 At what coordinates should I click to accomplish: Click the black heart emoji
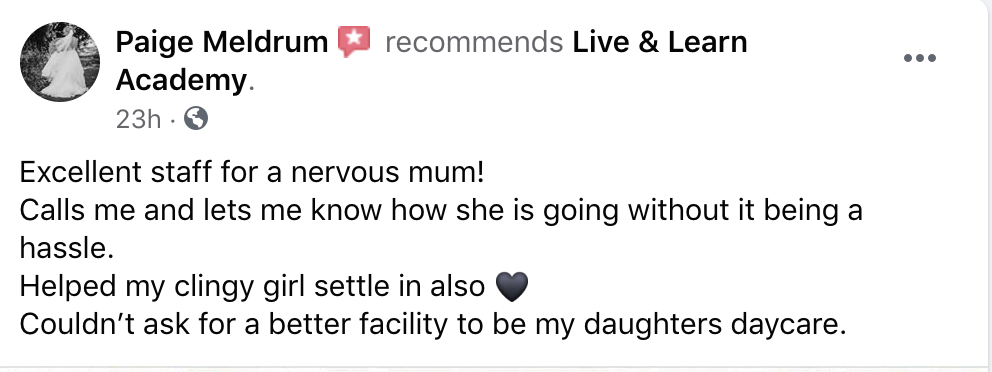pos(511,287)
